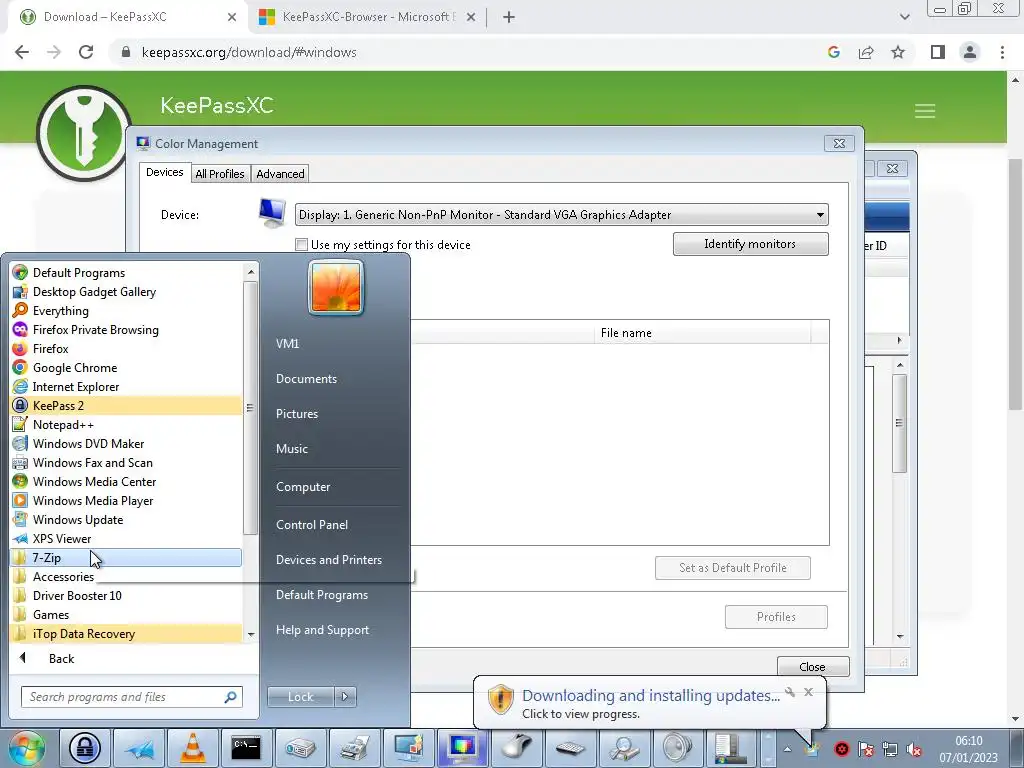The height and width of the screenshot is (768, 1024).
Task: Expand the Accessories folder
Action: [x=126, y=577]
